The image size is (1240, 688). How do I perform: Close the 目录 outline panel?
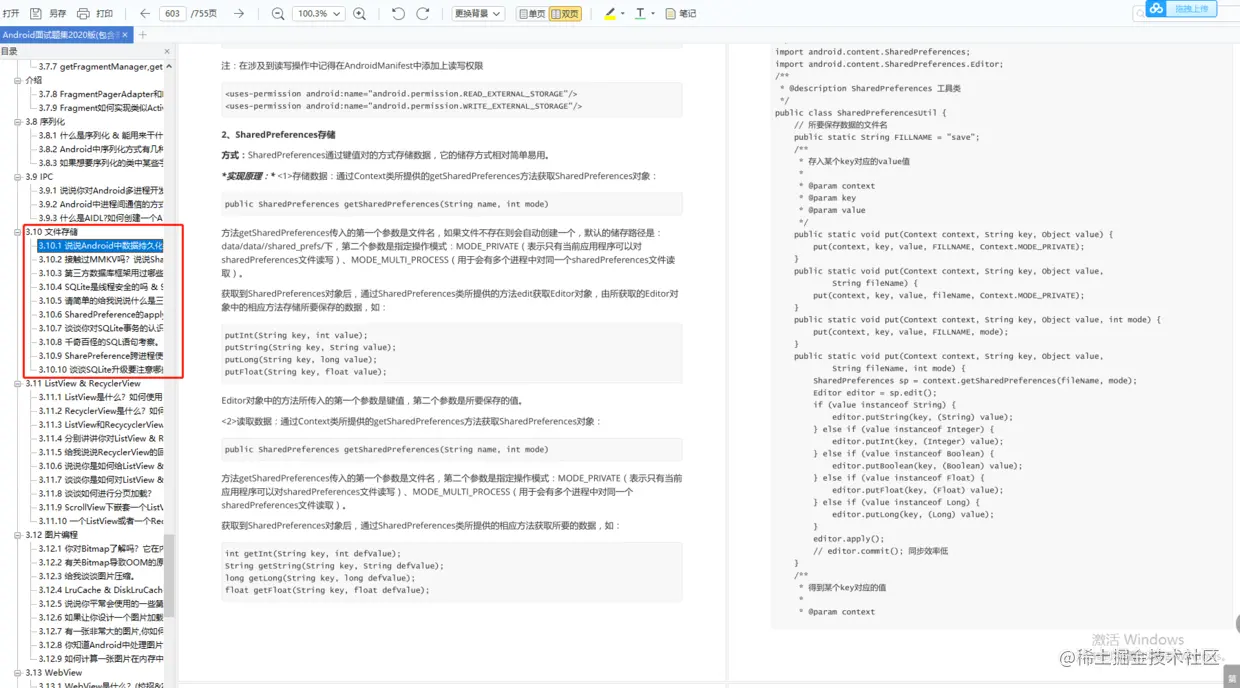point(167,51)
